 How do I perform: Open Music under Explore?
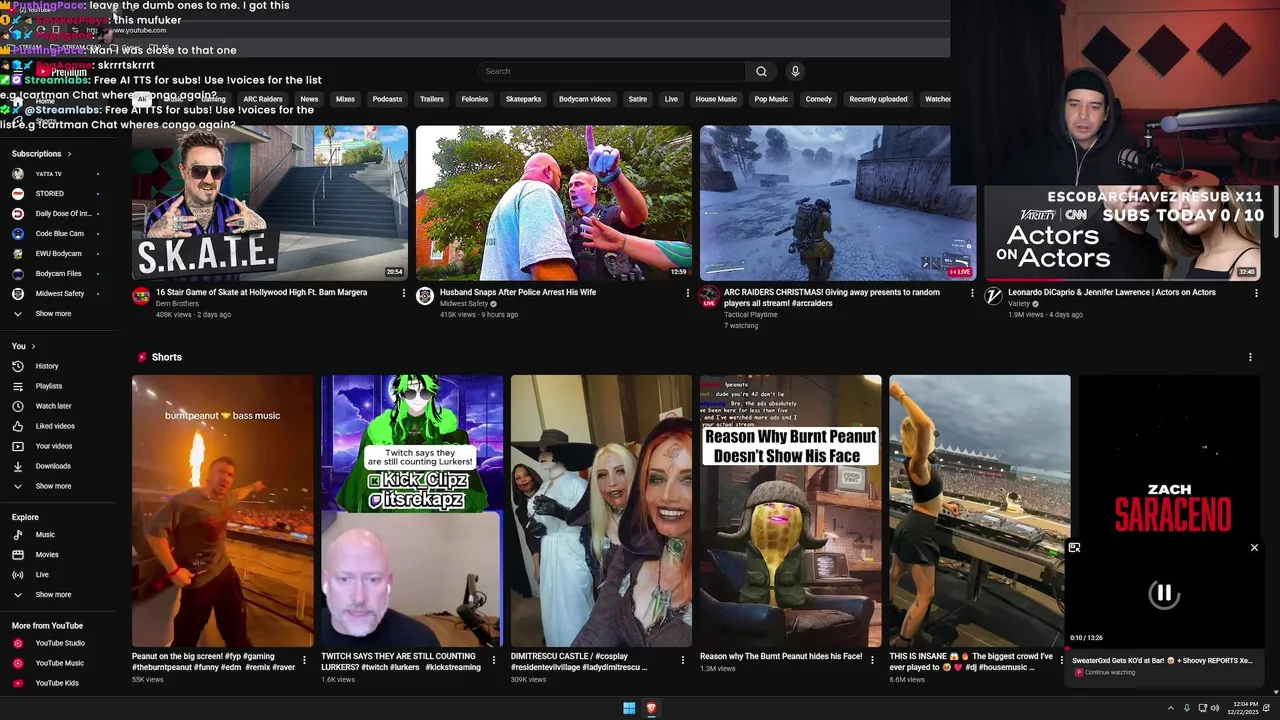coord(45,535)
